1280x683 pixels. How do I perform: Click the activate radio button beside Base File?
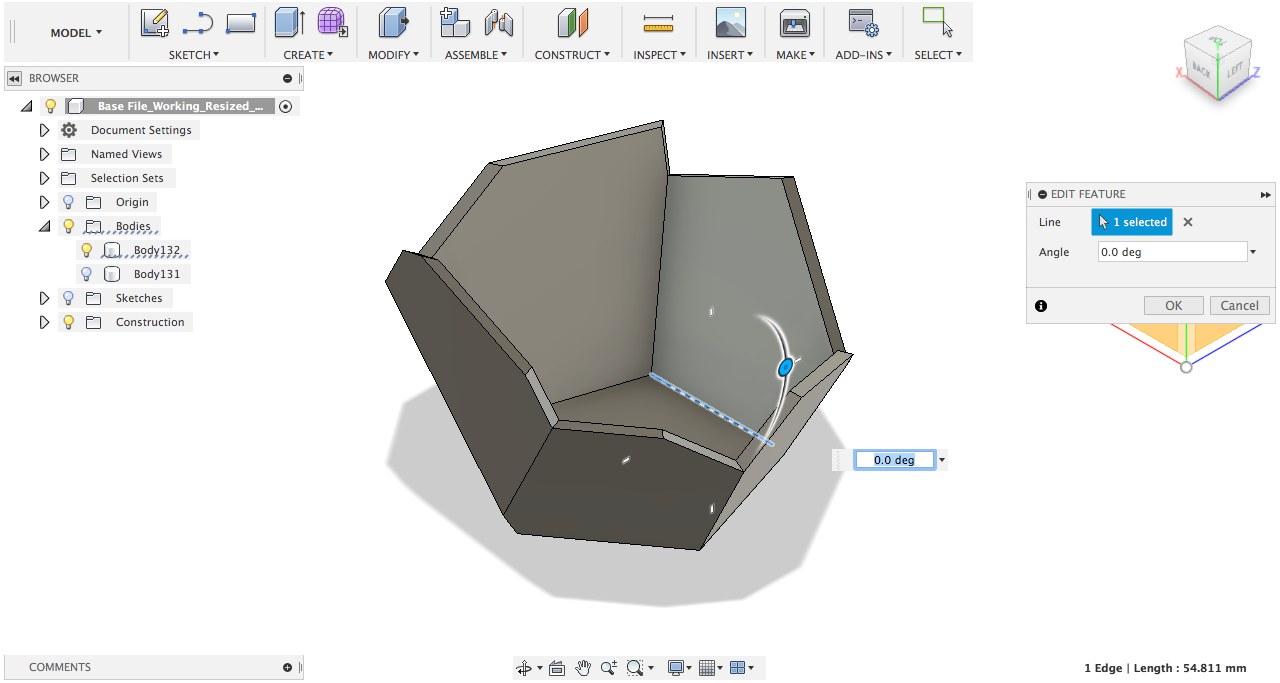point(286,106)
